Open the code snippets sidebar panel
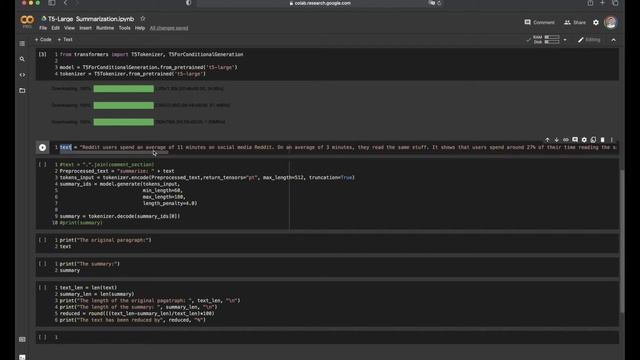The width and height of the screenshot is (640, 360). coord(22,75)
